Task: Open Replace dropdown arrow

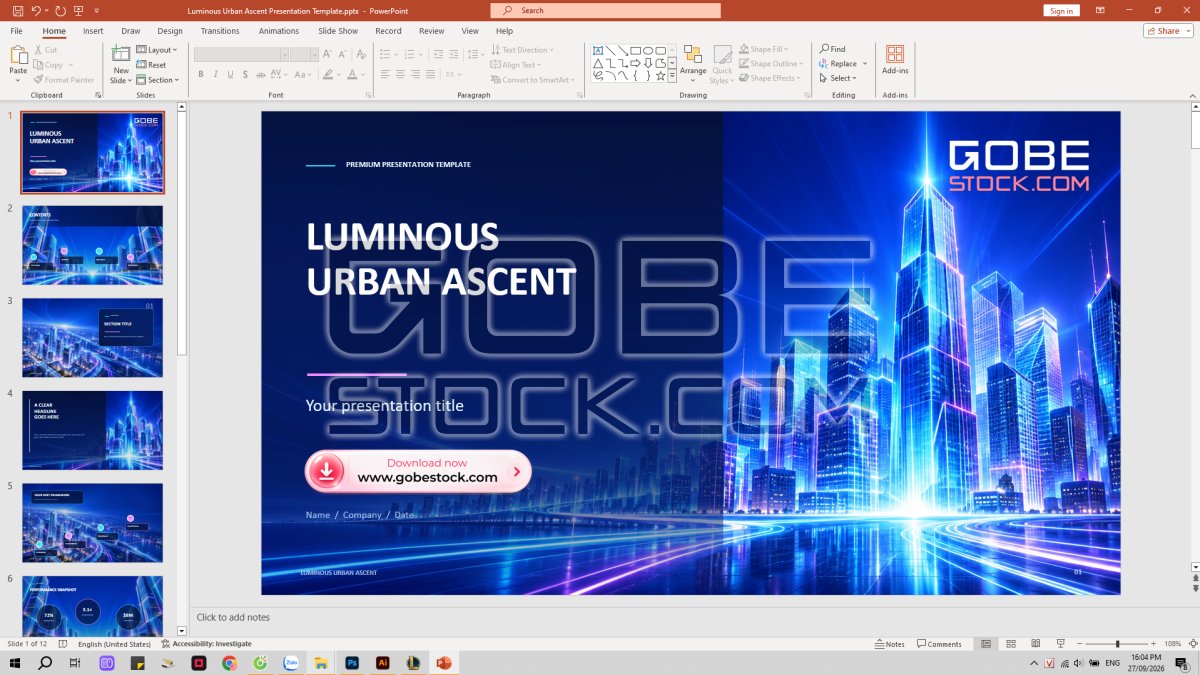Action: tap(865, 64)
